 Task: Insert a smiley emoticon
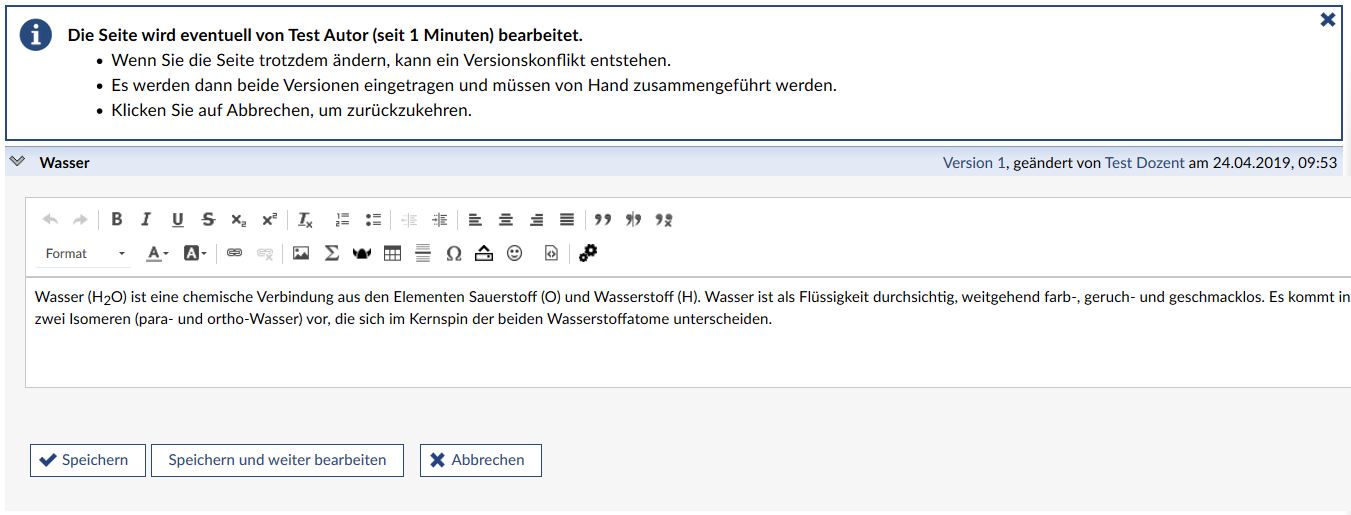tap(514, 254)
